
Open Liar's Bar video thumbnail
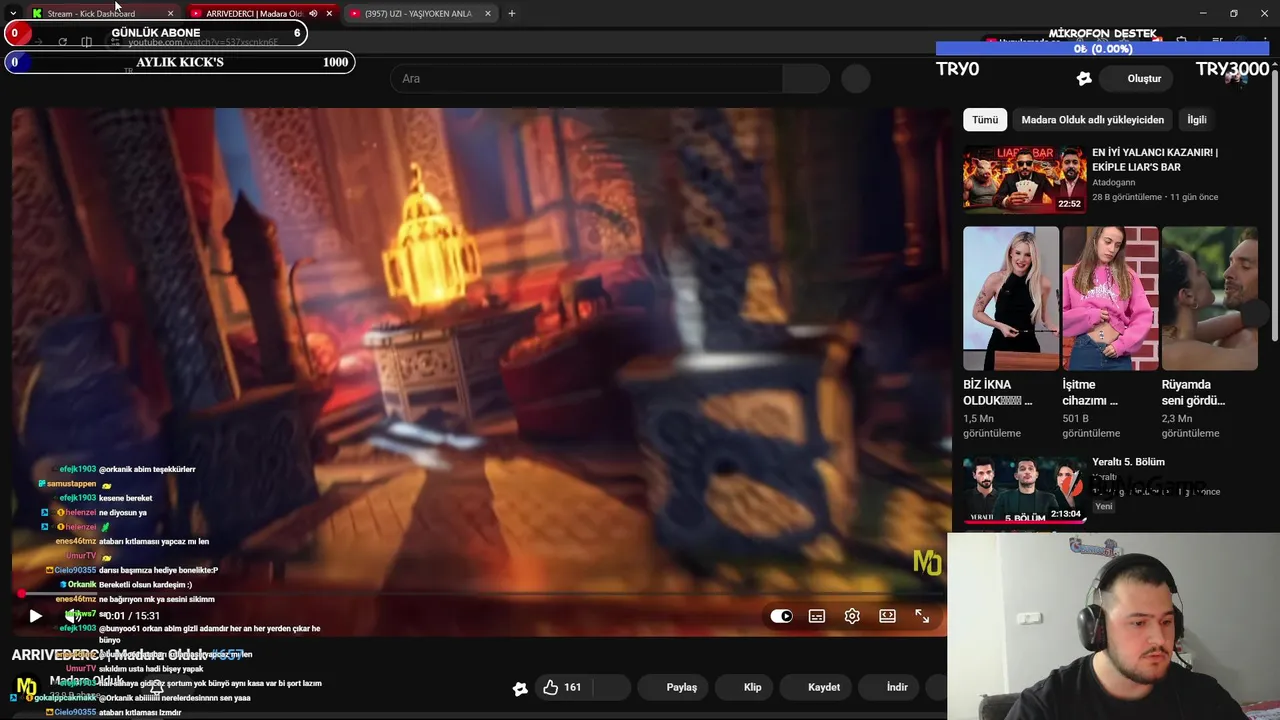(x=1024, y=179)
